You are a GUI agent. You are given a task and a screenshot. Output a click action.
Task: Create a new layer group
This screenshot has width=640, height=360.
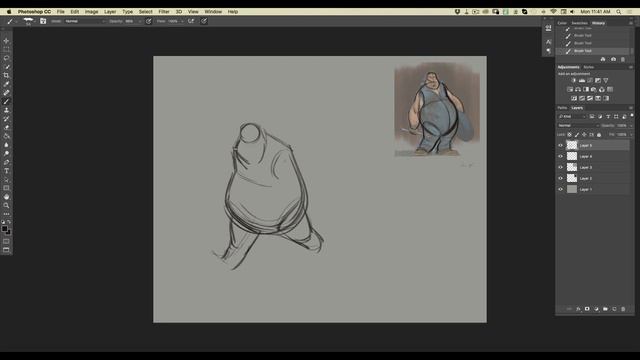(605, 309)
